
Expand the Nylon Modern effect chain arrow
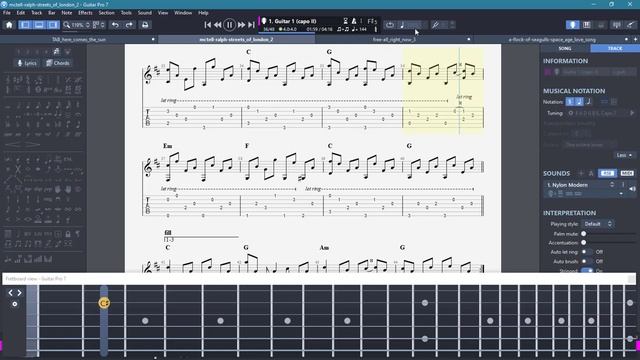tap(621, 194)
